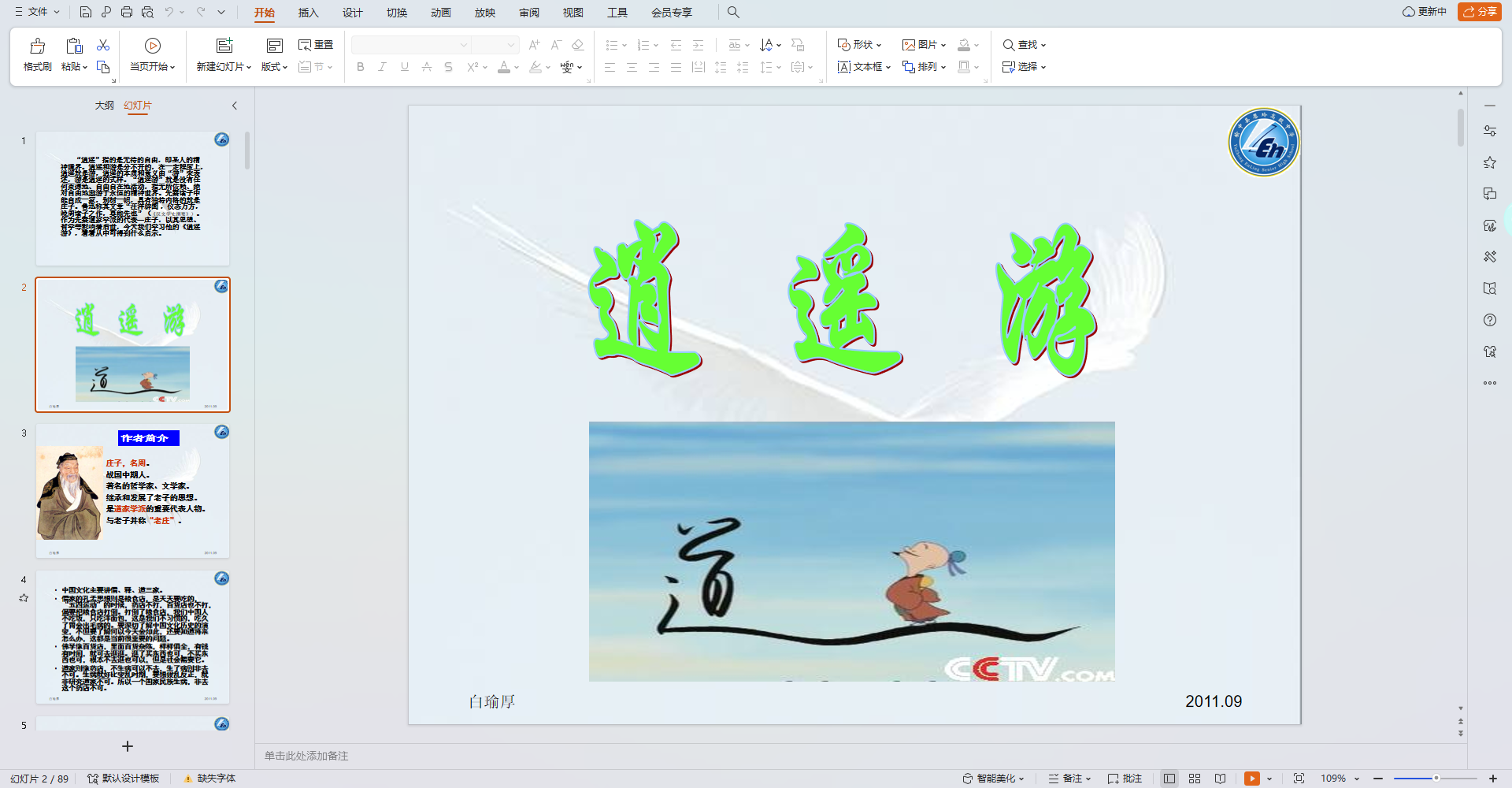The width and height of the screenshot is (1512, 788).
Task: Undo the last action
Action: pyautogui.click(x=169, y=12)
